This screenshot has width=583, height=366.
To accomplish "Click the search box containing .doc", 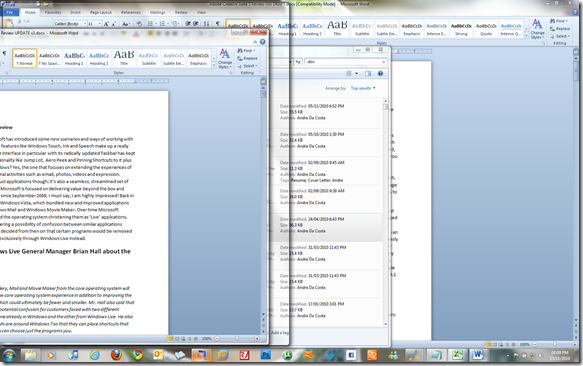I will click(x=346, y=62).
